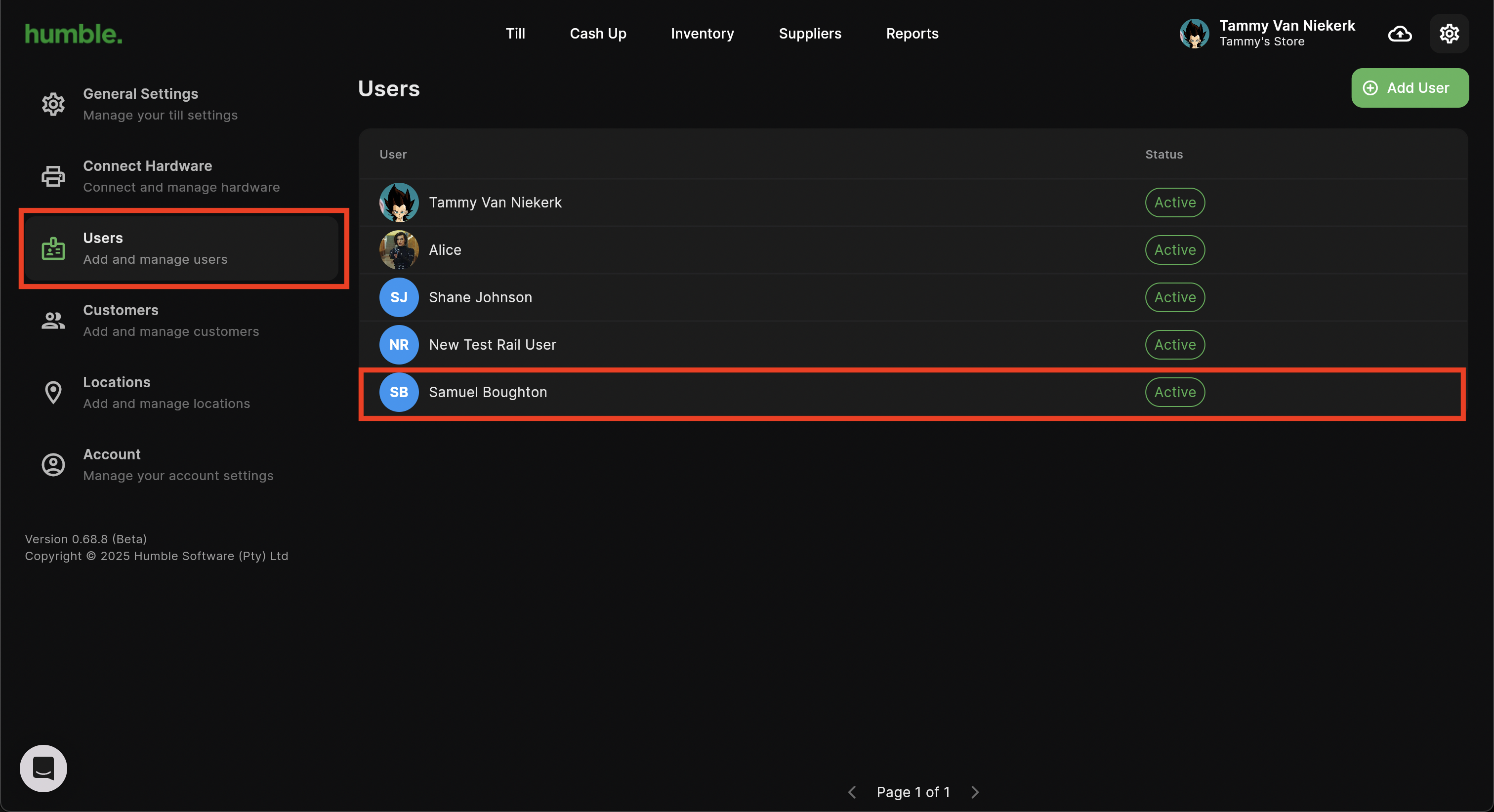Click the General Settings gear icon
Screen dimensions: 1494x812
53,104
